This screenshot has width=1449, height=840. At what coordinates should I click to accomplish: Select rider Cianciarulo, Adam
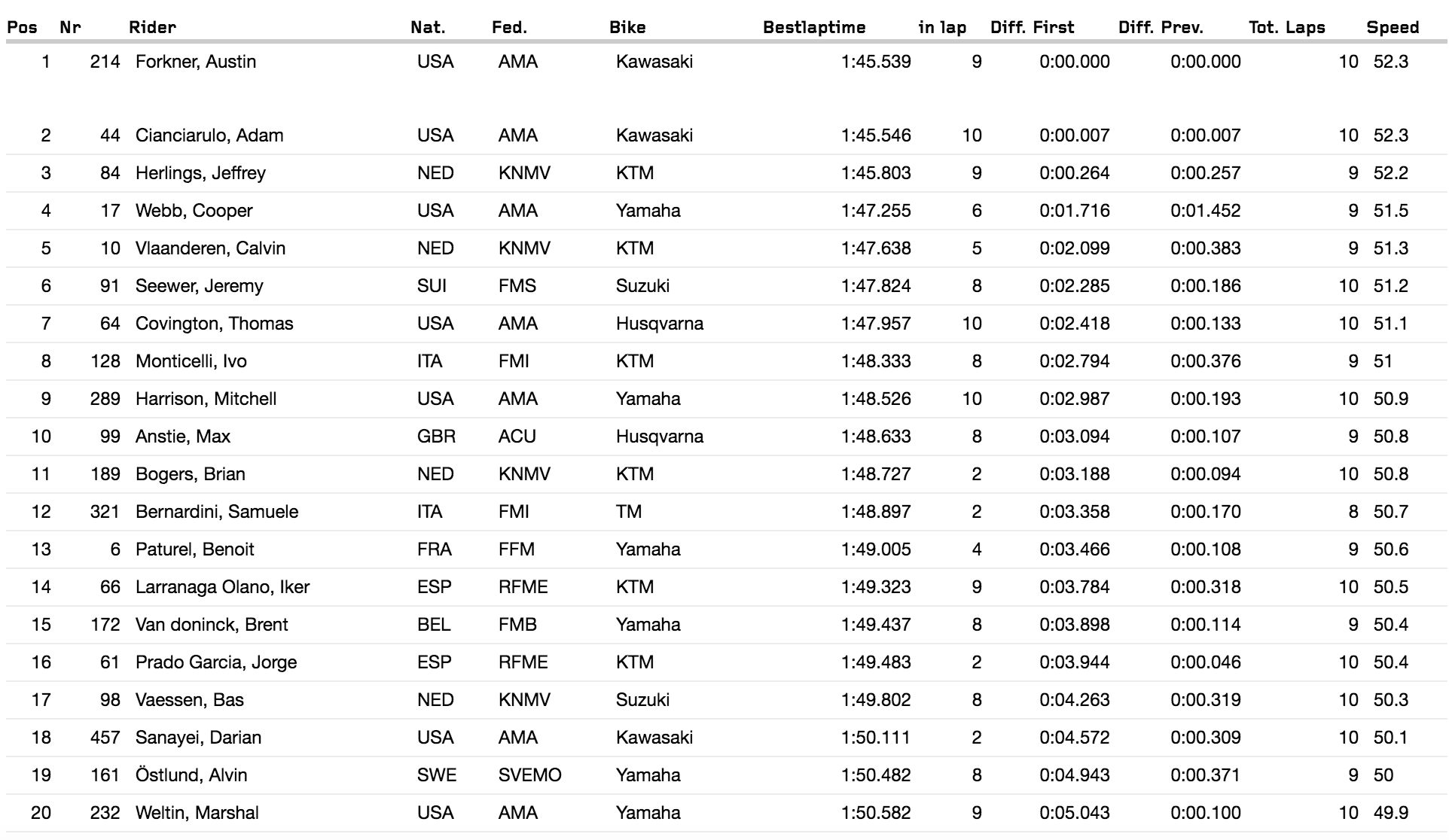pyautogui.click(x=209, y=135)
